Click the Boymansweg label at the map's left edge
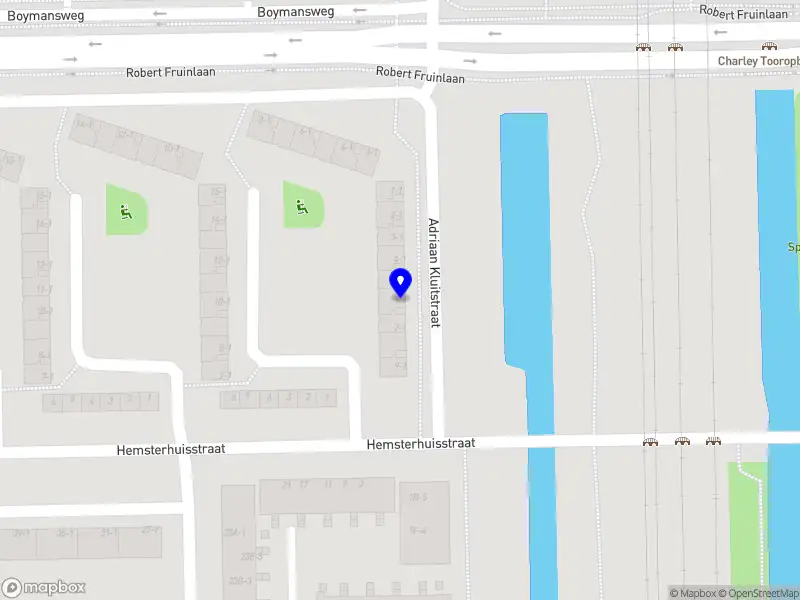 coord(45,16)
